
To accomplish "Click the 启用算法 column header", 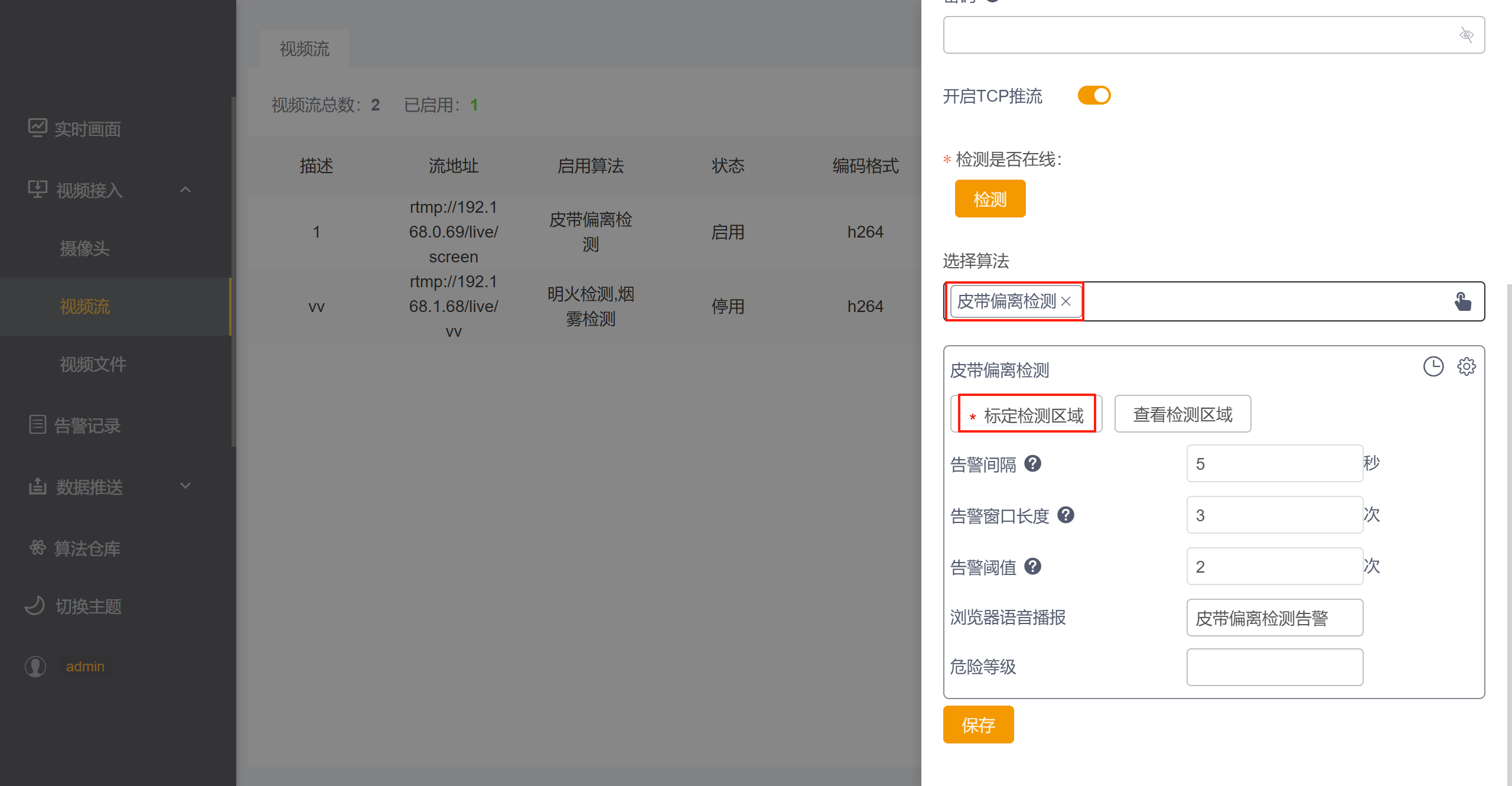I will point(591,165).
